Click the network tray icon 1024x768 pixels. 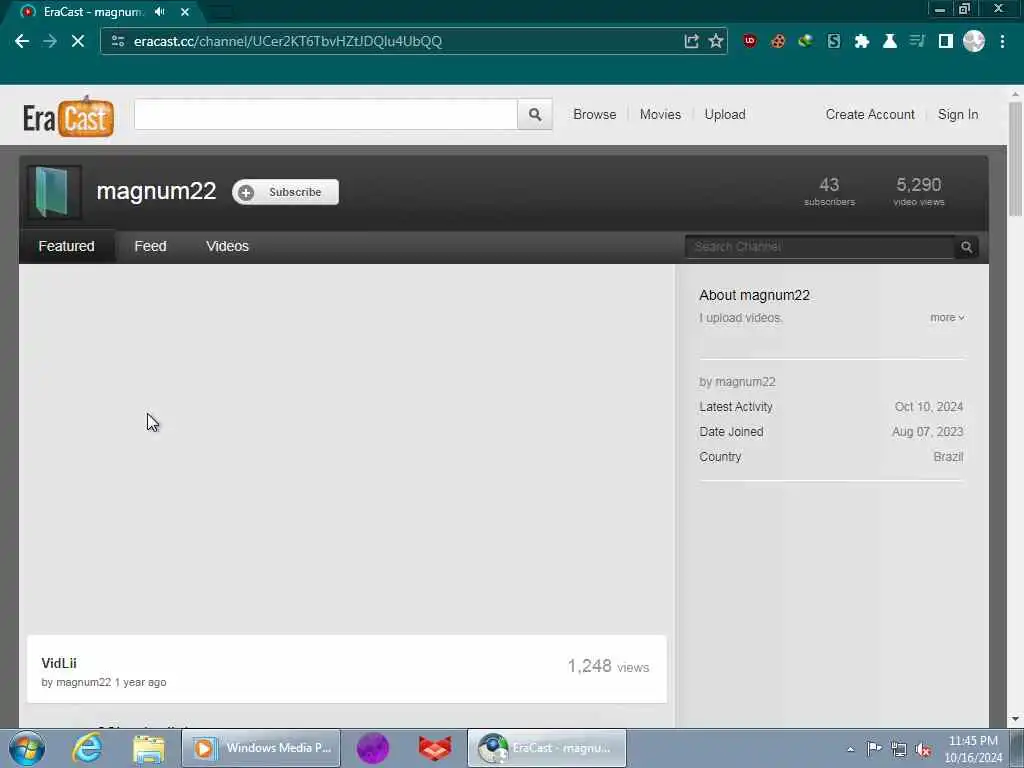[x=899, y=749]
